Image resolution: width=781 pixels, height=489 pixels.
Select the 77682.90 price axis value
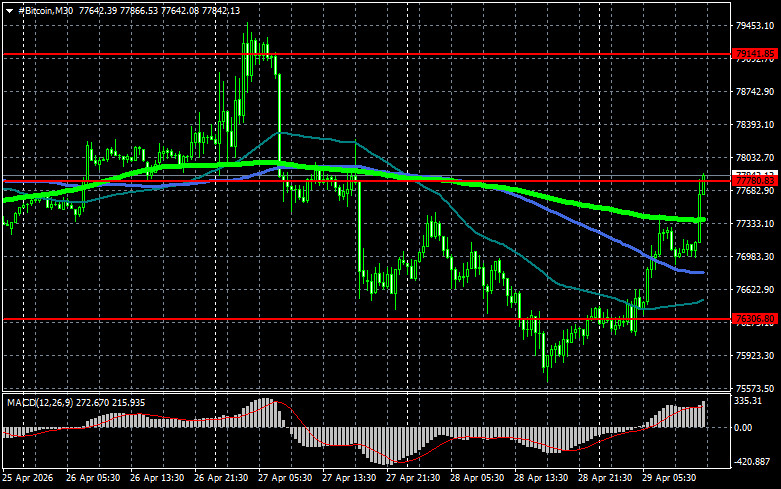(755, 191)
